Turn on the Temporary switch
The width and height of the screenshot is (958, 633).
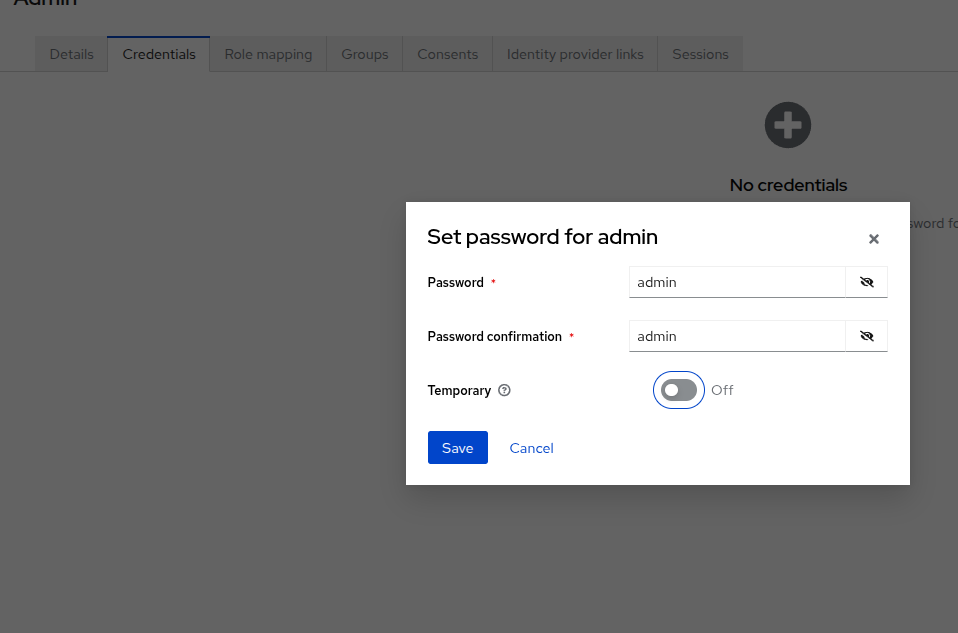pos(679,390)
